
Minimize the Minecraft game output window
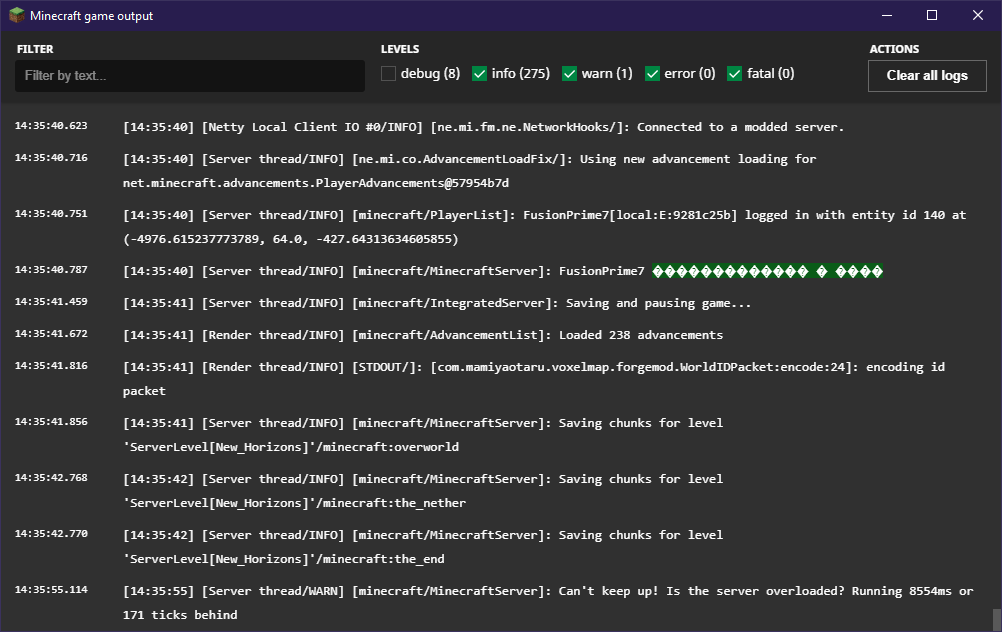pyautogui.click(x=885, y=16)
